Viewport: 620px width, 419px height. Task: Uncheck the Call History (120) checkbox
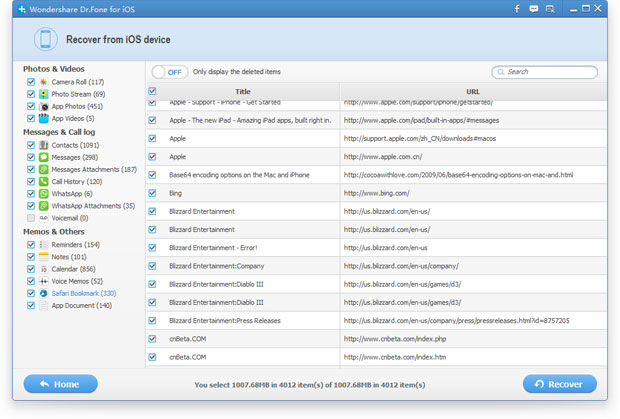pos(31,181)
